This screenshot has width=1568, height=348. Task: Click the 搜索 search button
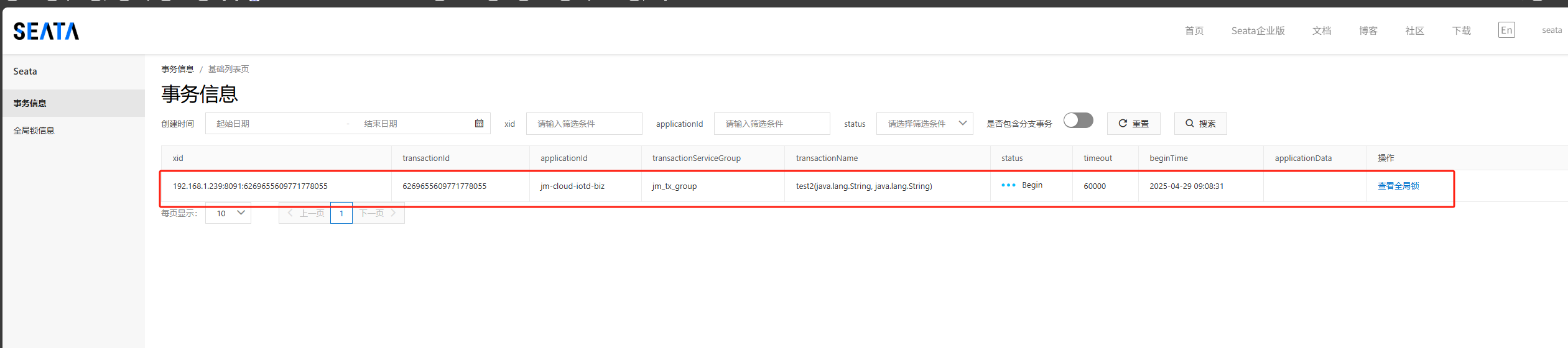click(x=1200, y=124)
